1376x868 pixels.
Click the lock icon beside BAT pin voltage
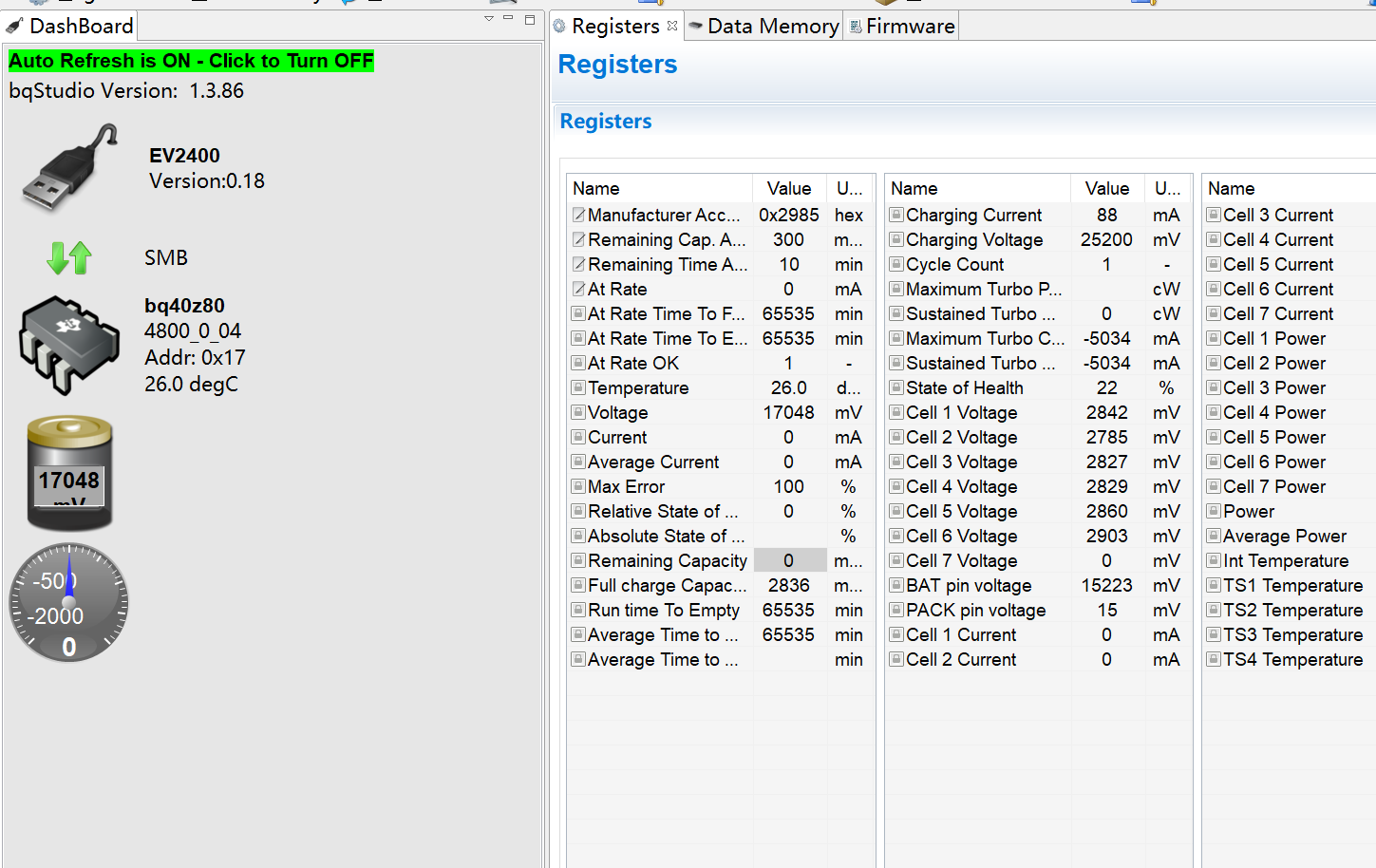pos(896,585)
